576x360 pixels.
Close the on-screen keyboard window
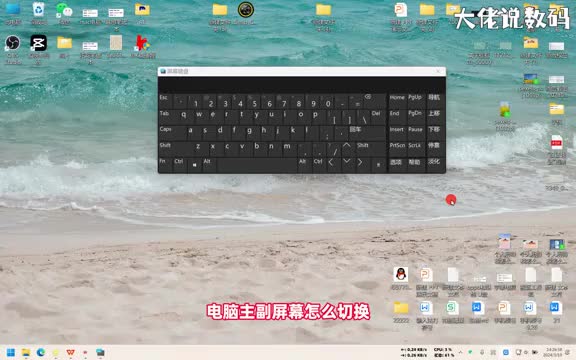click(438, 71)
